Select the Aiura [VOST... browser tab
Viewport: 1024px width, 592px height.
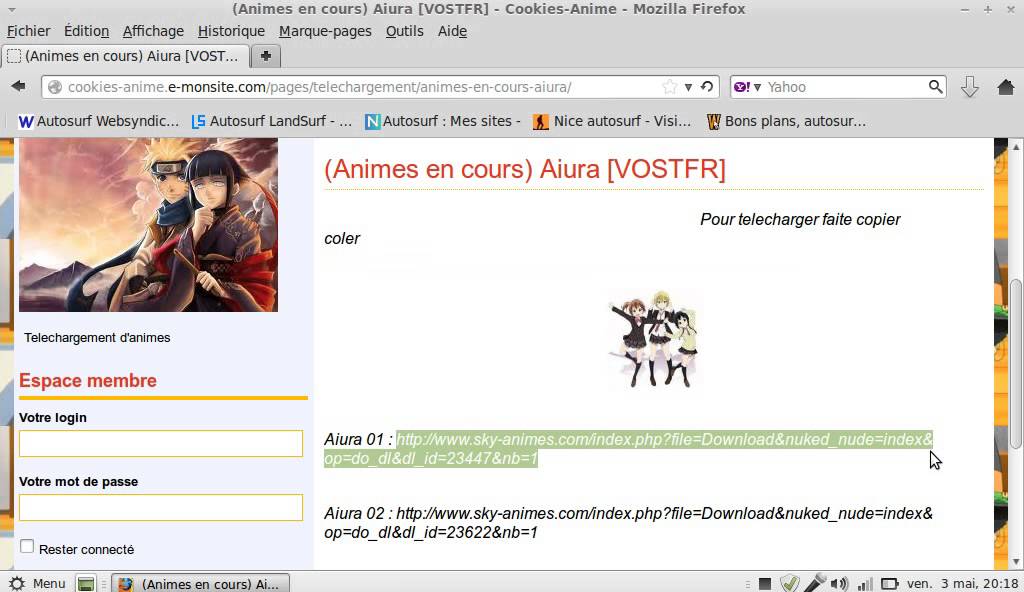tap(125, 56)
